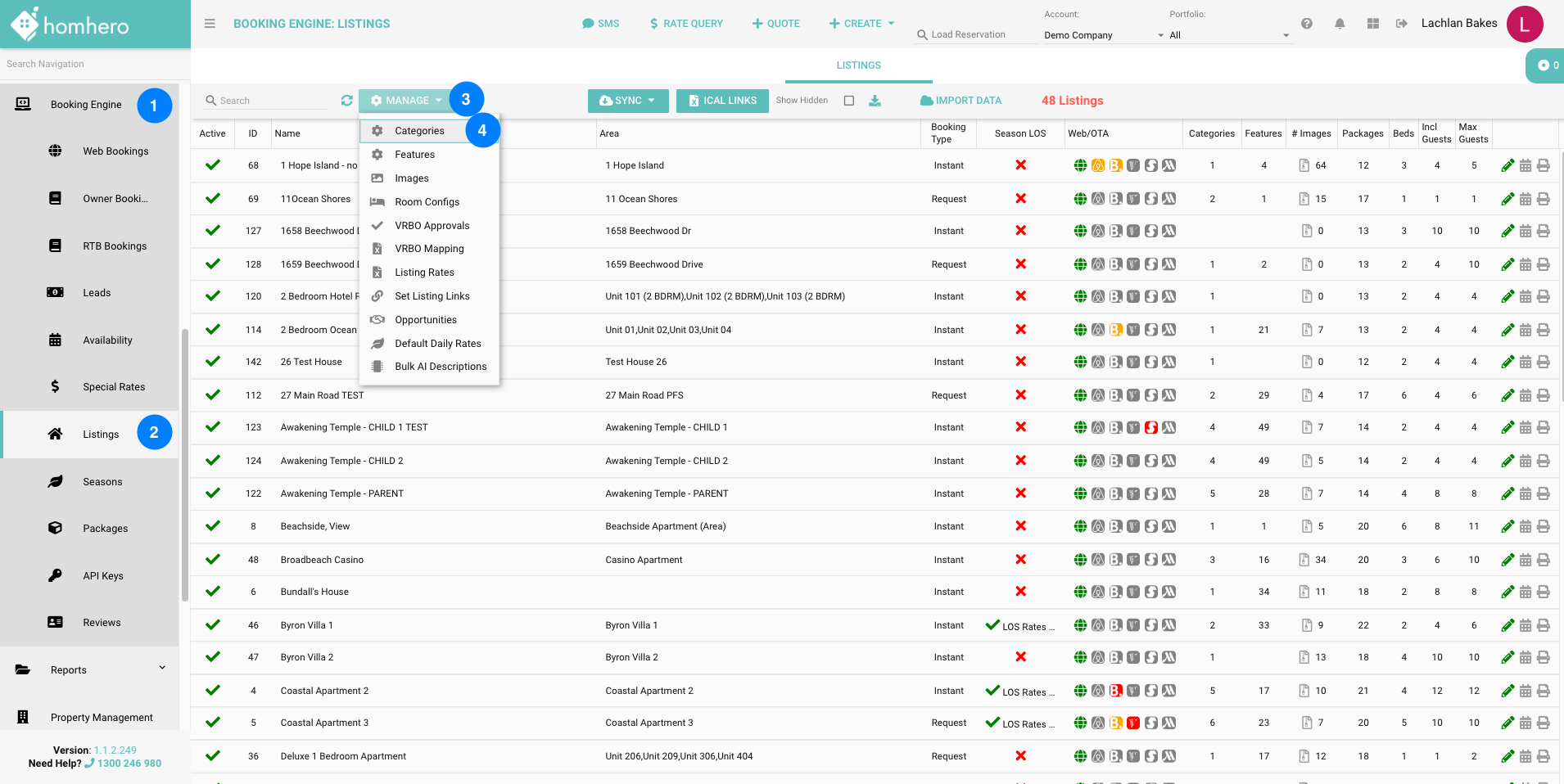Open the notifications bell
Screen dimensions: 1564x784
click(1340, 24)
